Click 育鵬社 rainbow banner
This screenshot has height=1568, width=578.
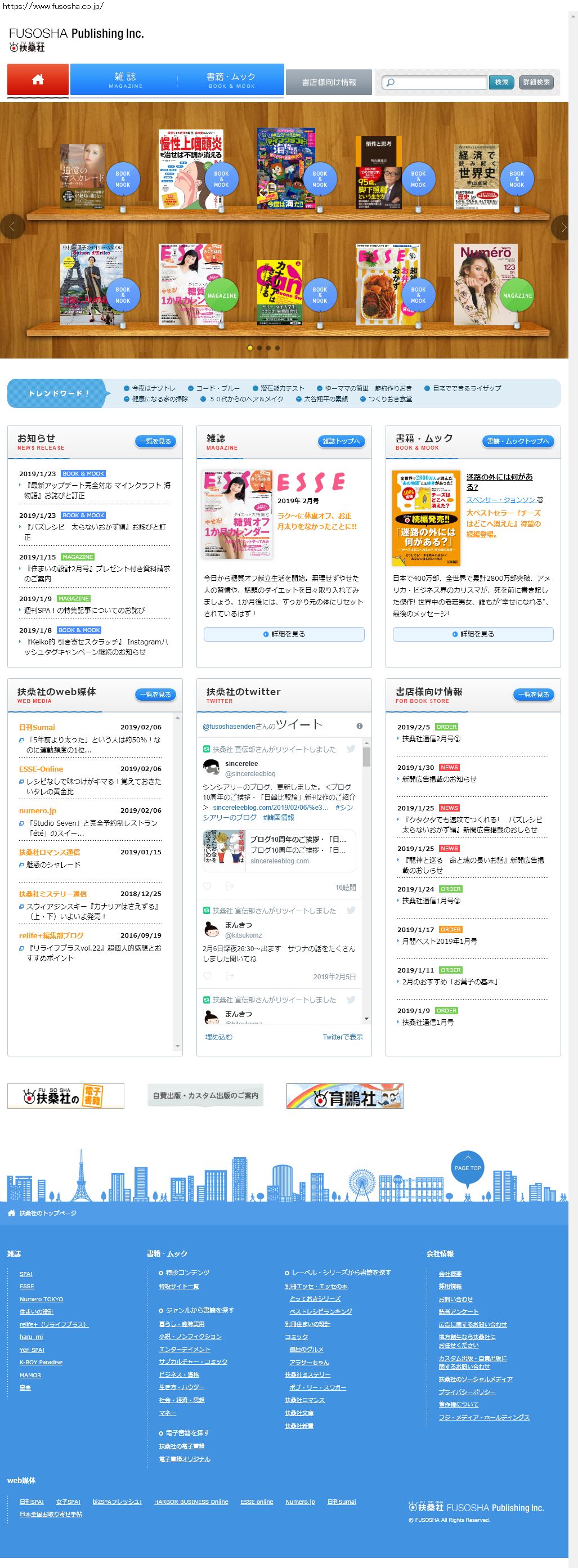point(345,1096)
